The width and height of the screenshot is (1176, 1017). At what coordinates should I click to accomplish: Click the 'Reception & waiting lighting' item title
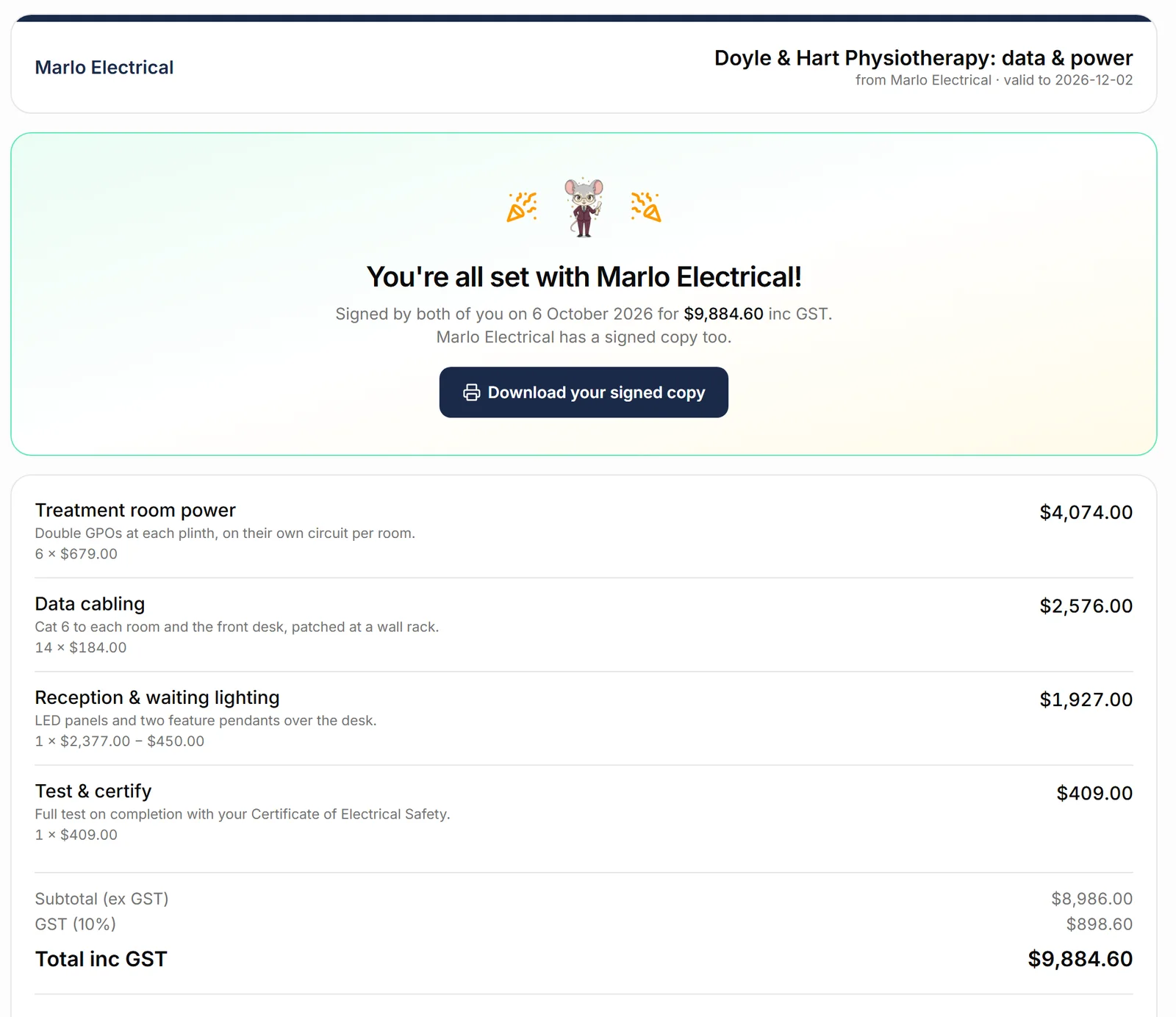point(157,697)
